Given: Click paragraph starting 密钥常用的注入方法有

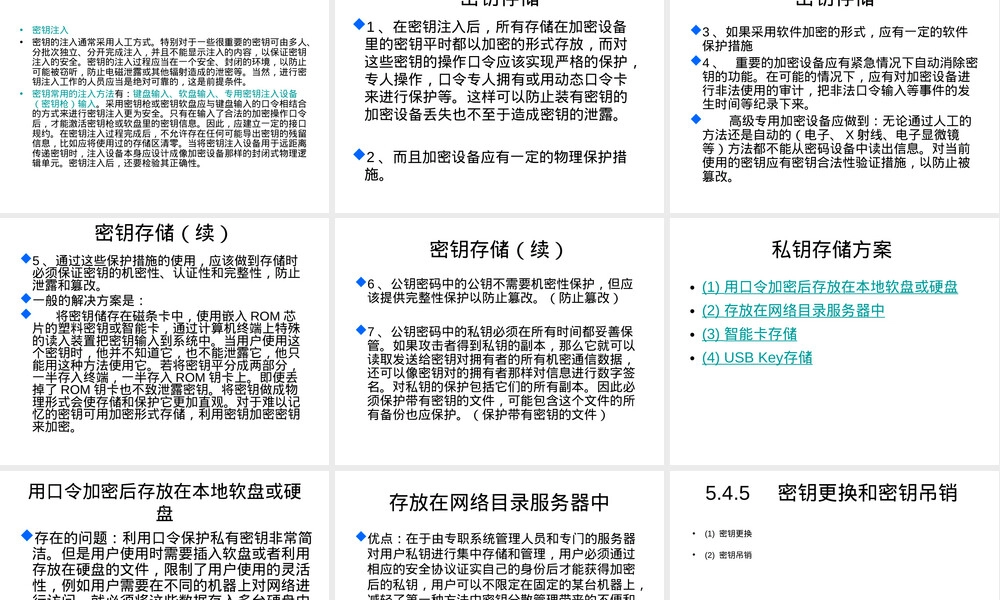Looking at the screenshot, I should point(169,128).
